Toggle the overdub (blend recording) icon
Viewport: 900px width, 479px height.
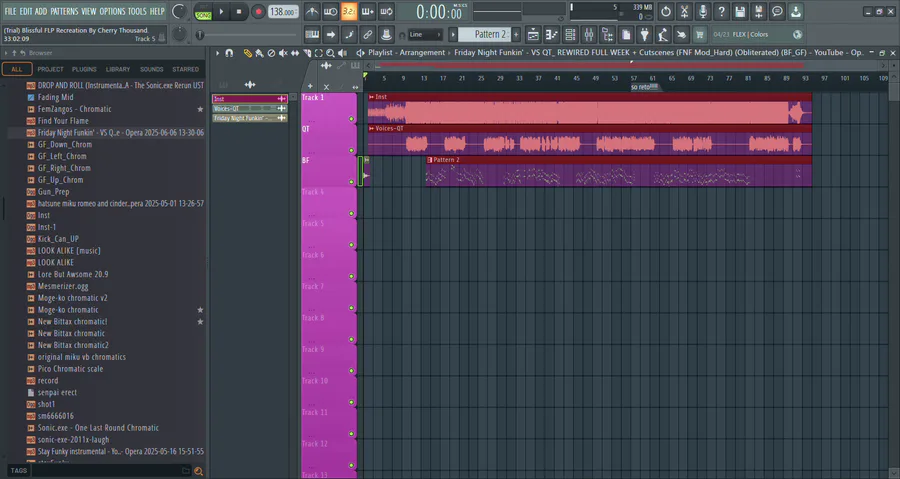[x=368, y=11]
